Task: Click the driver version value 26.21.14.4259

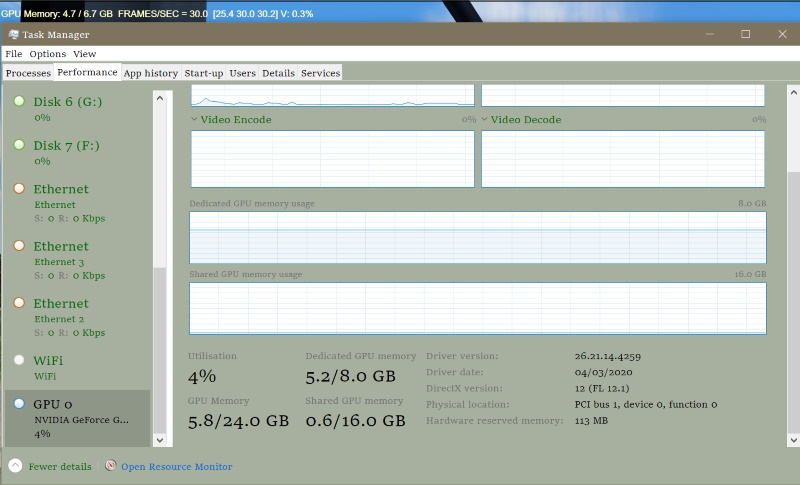Action: 608,356
